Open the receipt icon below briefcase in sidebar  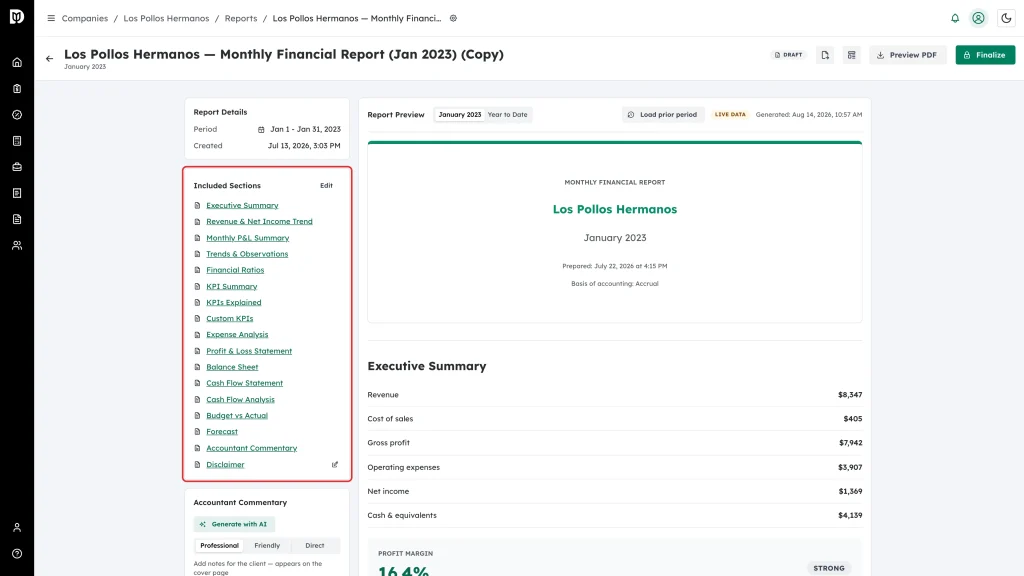pyautogui.click(x=17, y=193)
